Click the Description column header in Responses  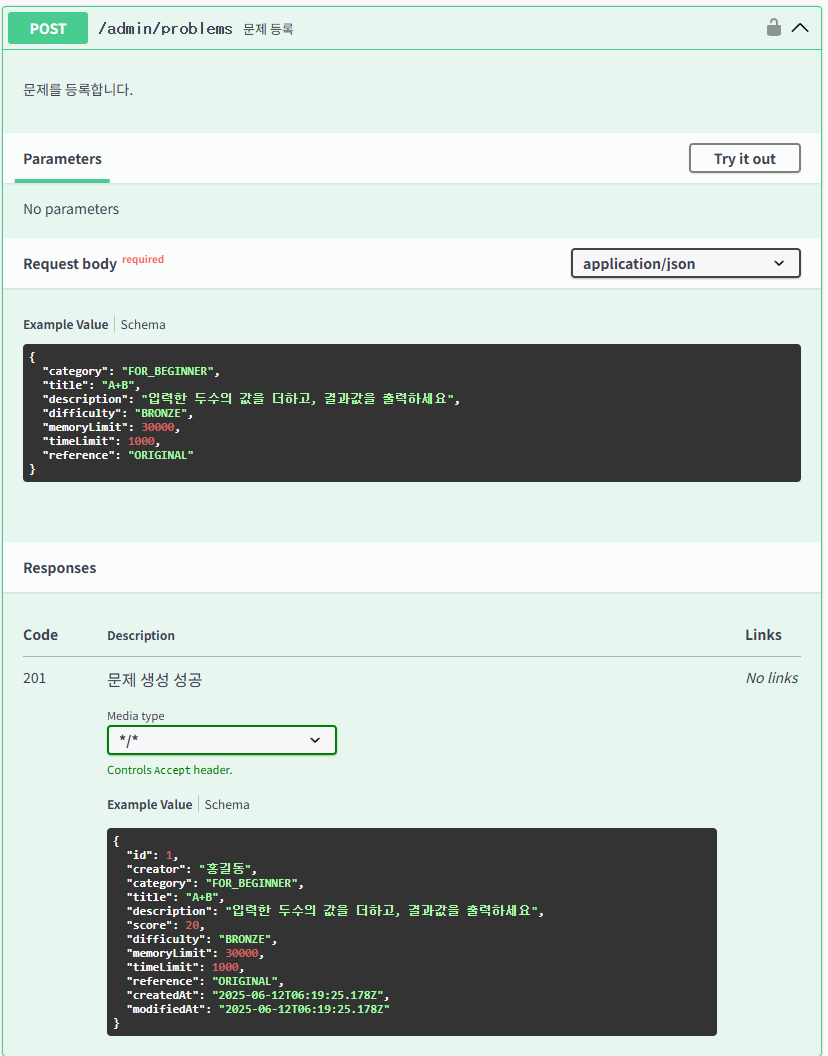[141, 636]
